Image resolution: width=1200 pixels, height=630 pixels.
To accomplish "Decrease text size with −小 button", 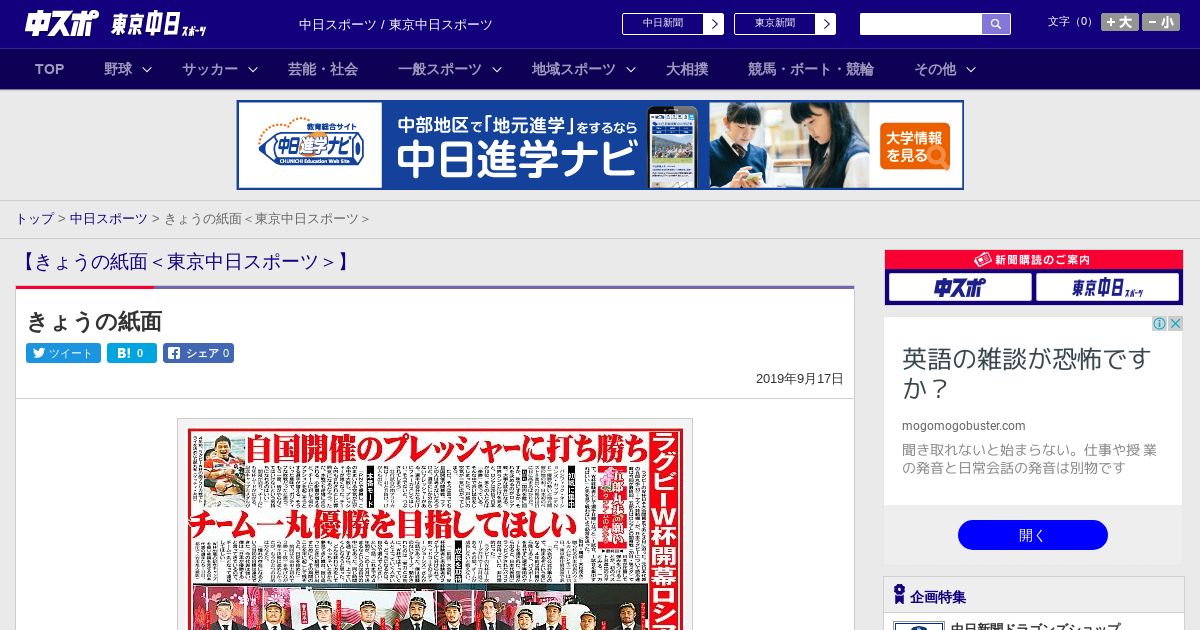I will (1161, 22).
